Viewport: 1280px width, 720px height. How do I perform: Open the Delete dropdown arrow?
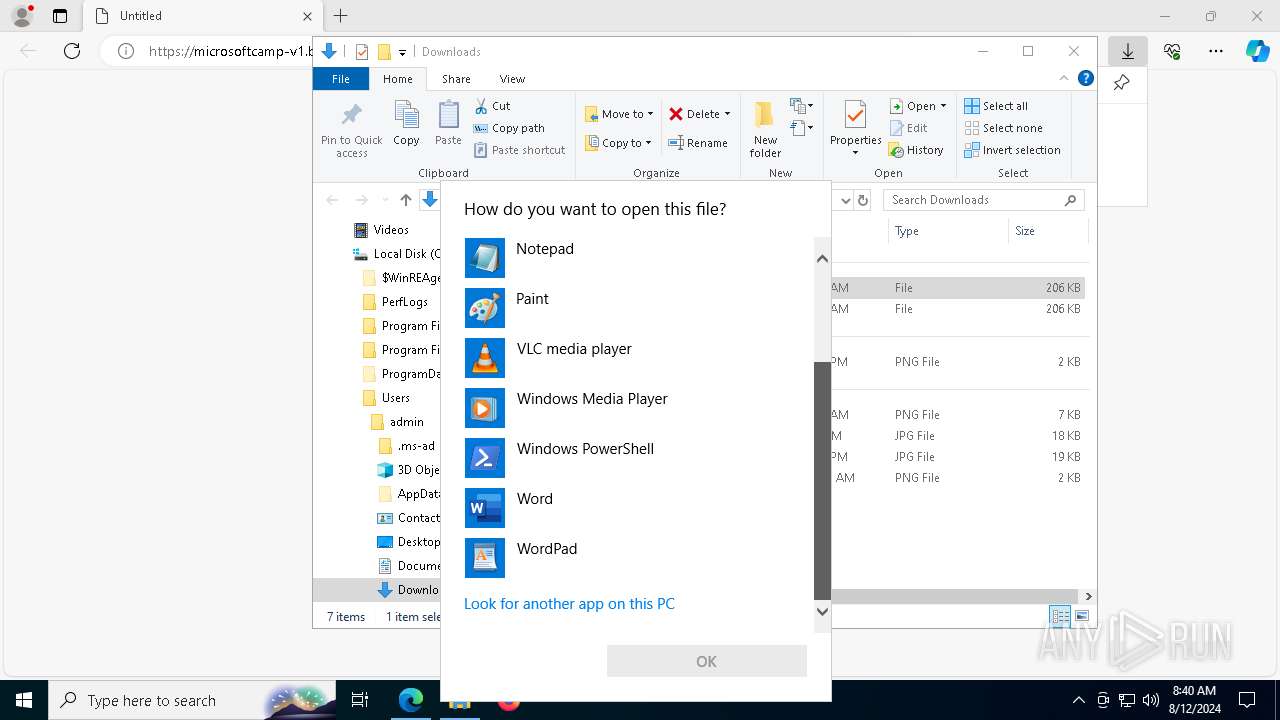click(727, 114)
